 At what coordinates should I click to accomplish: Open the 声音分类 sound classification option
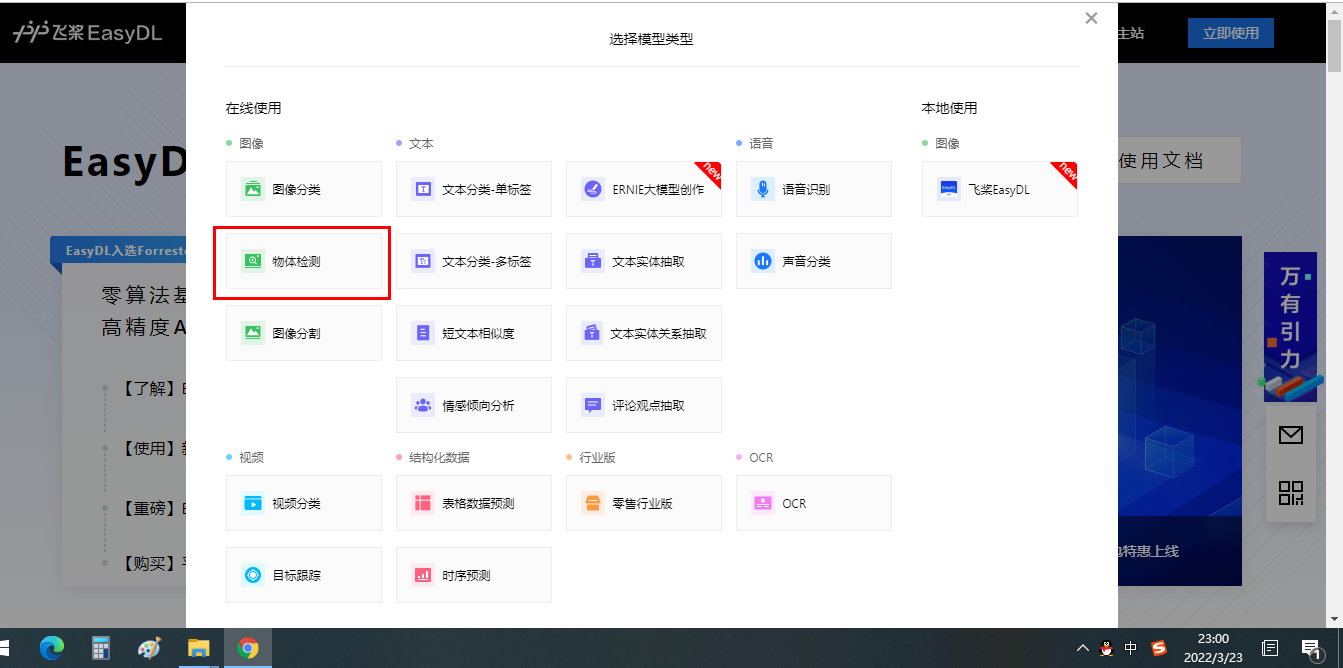[x=813, y=261]
